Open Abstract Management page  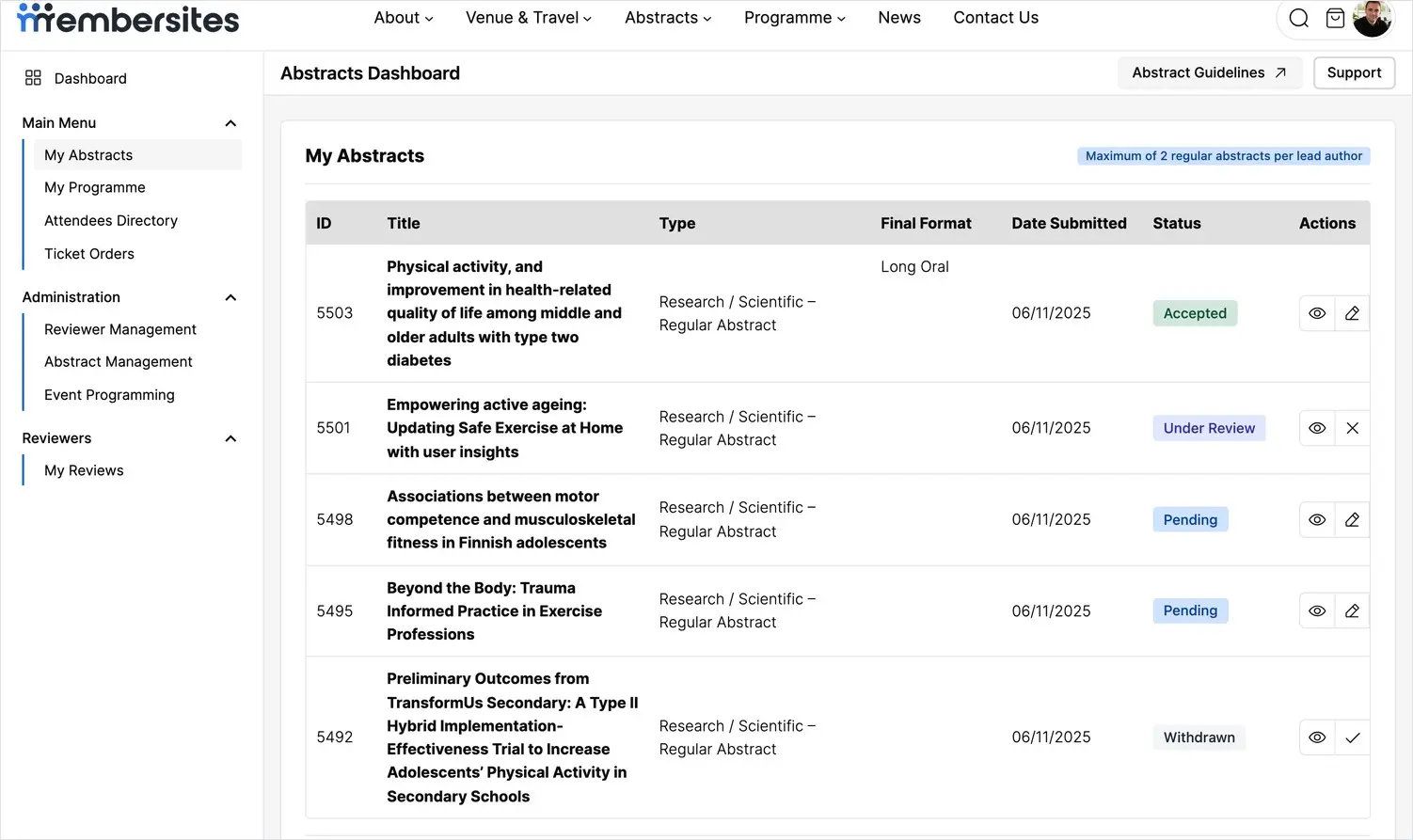(119, 361)
